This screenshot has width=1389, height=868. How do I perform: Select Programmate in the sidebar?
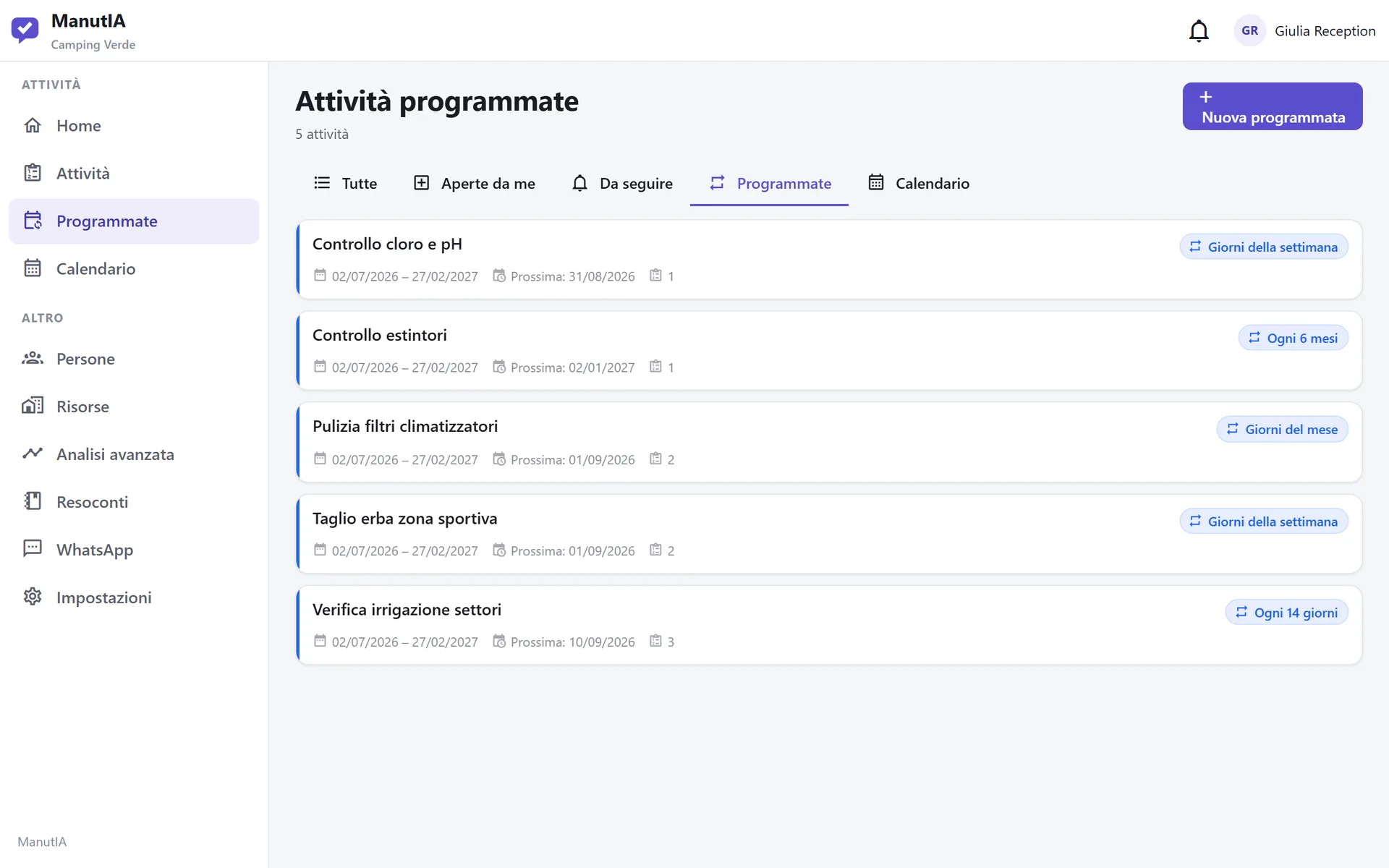pyautogui.click(x=134, y=221)
